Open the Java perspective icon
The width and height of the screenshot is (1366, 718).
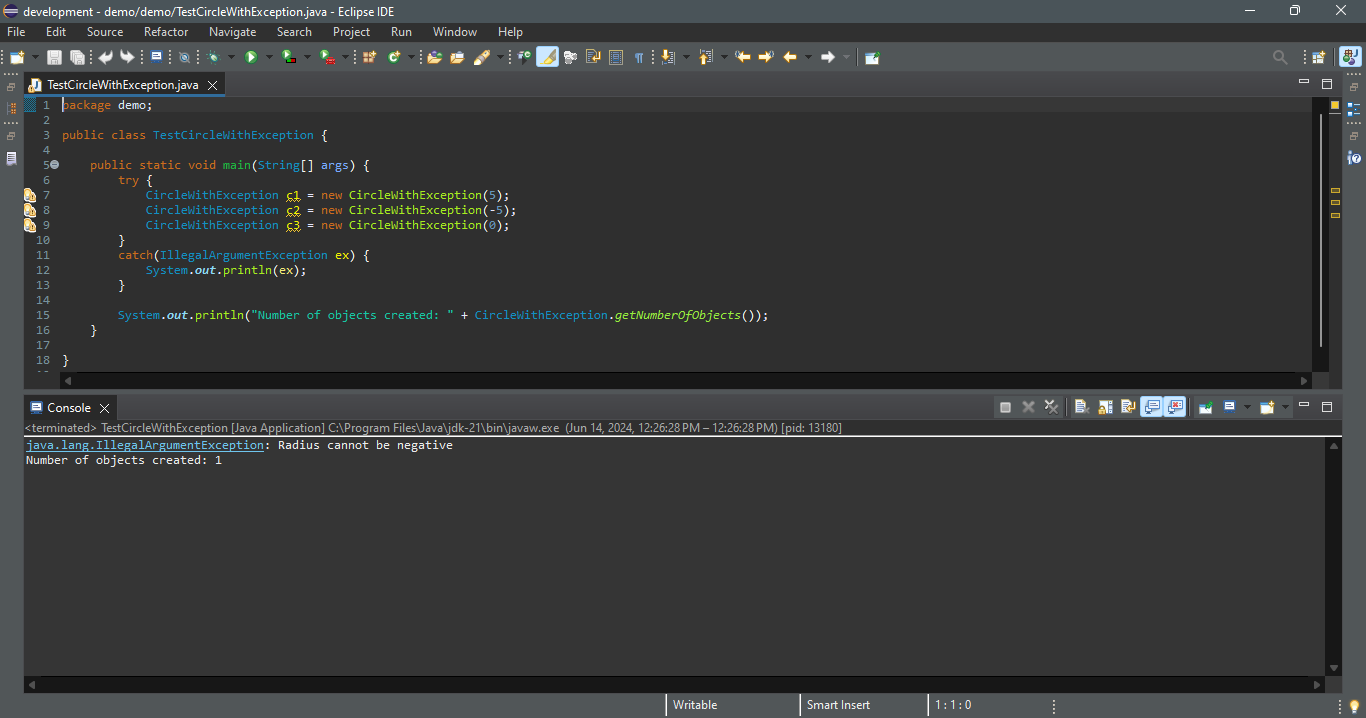1349,57
